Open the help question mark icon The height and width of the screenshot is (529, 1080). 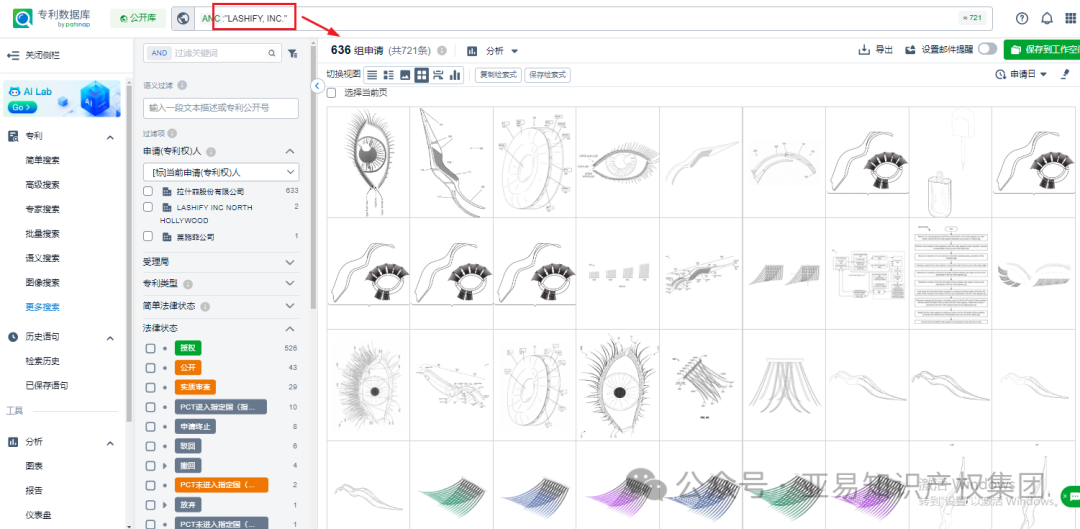coord(1021,19)
